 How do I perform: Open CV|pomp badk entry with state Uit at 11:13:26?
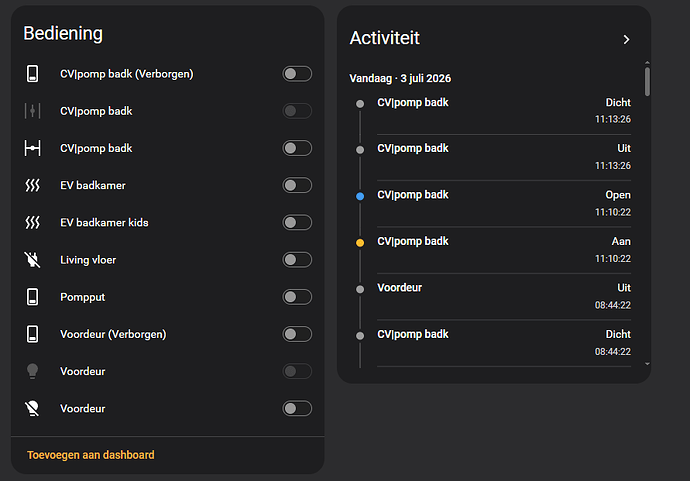(504, 157)
